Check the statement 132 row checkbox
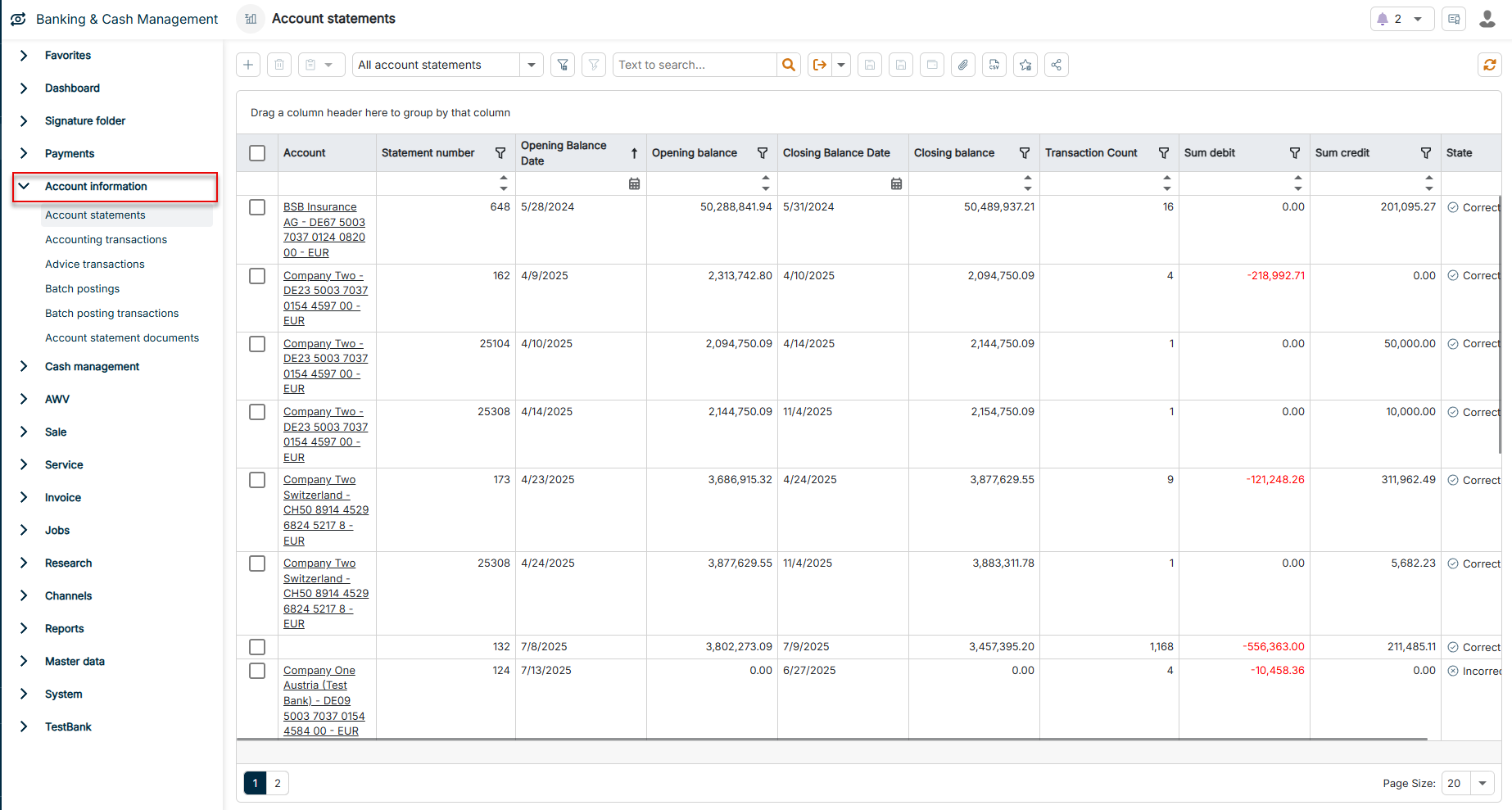1512x810 pixels. (257, 647)
